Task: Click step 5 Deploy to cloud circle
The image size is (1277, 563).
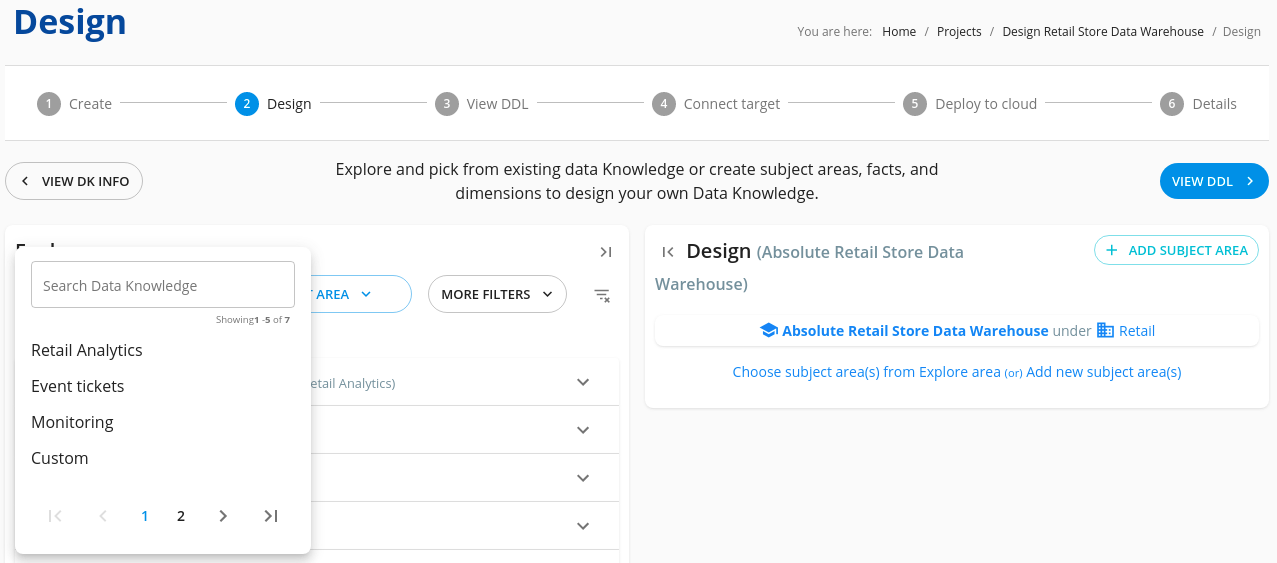Action: click(915, 104)
